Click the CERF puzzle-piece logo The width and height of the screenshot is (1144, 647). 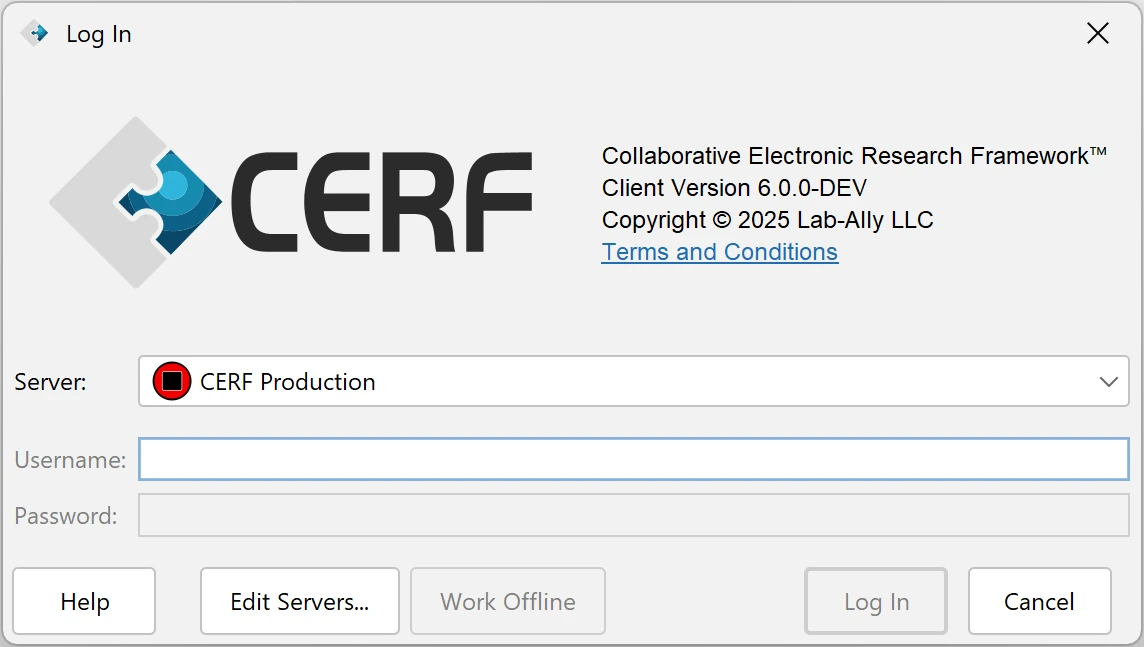coord(136,202)
